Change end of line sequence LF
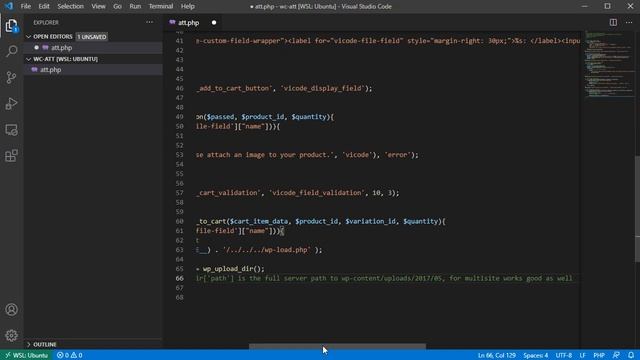 (582, 355)
